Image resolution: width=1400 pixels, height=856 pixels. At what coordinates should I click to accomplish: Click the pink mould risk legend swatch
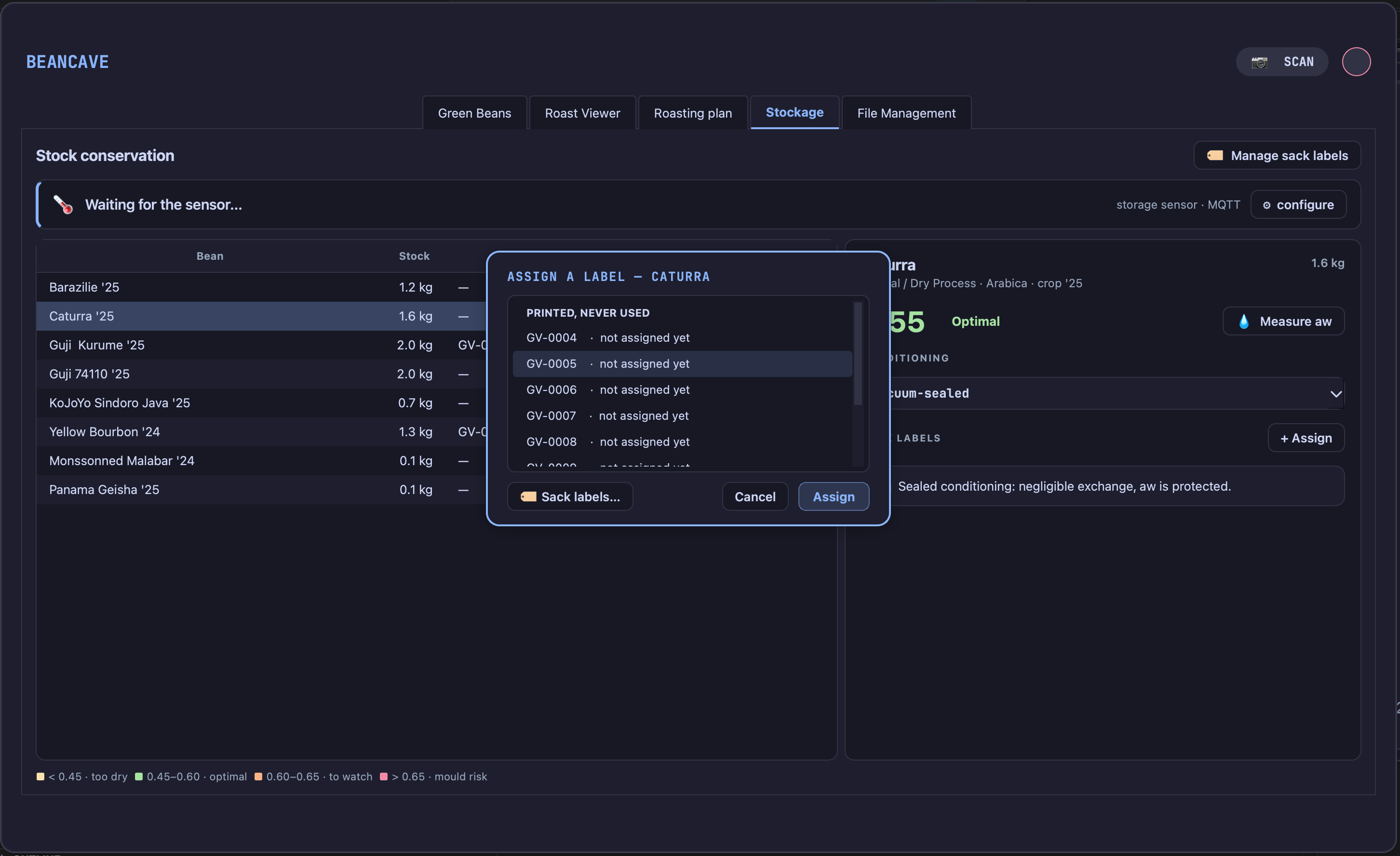[x=384, y=776]
